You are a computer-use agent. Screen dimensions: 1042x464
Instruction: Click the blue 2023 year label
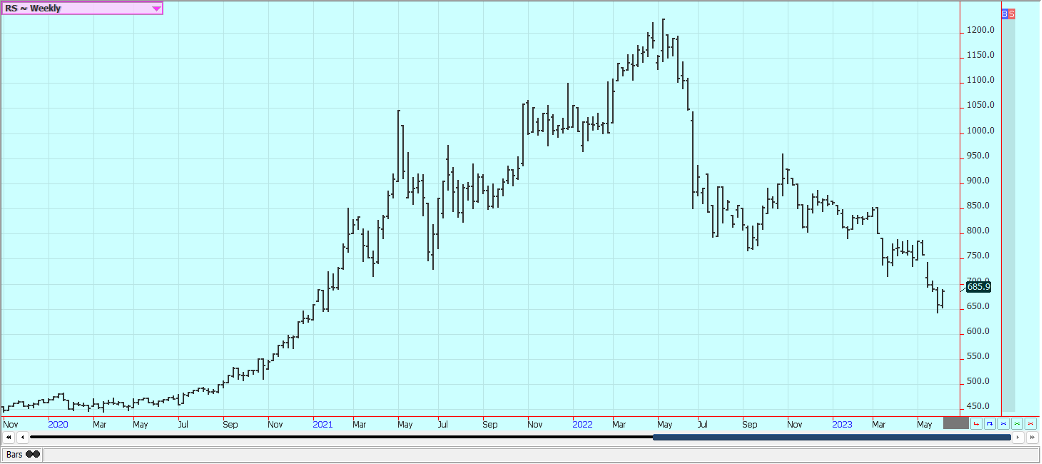point(843,423)
